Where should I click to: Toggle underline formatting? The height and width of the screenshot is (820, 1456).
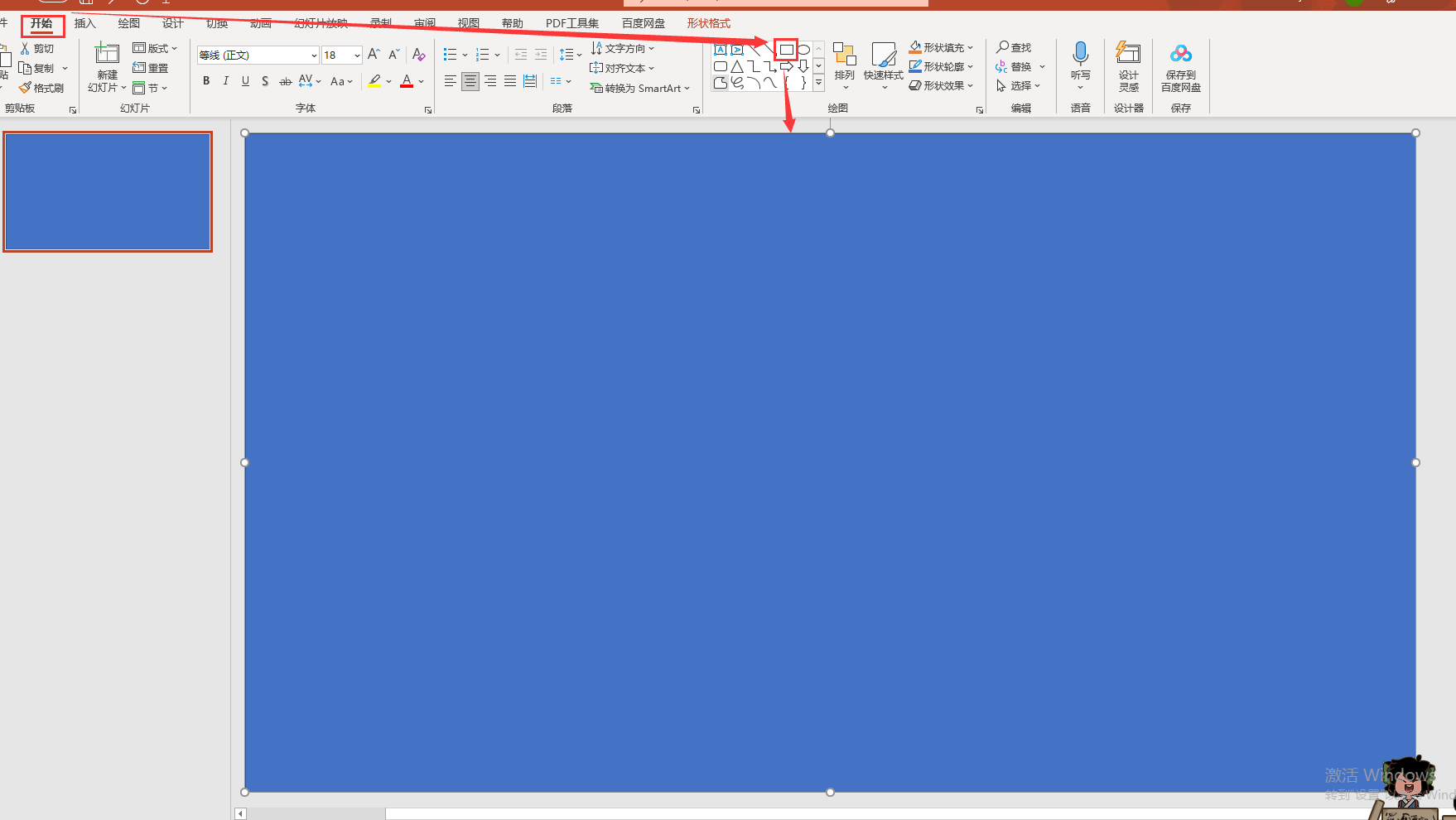point(245,81)
